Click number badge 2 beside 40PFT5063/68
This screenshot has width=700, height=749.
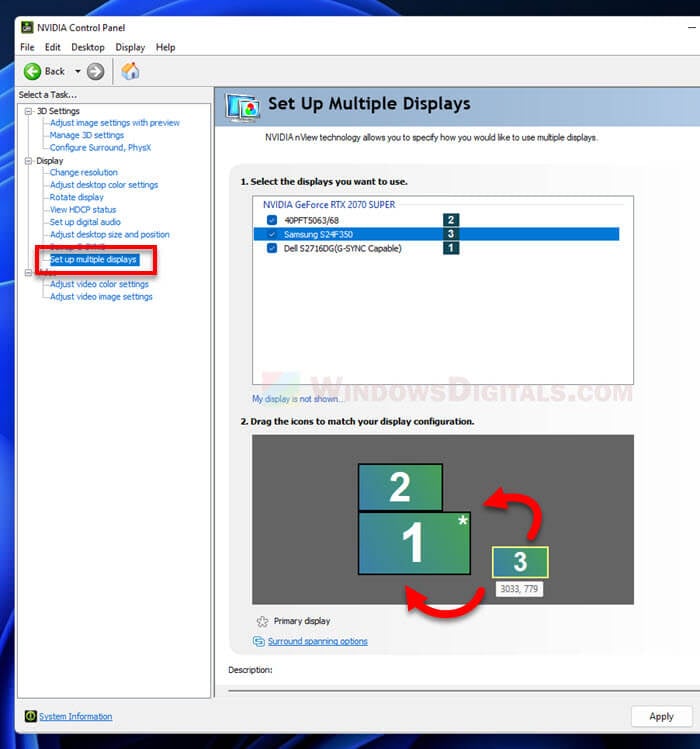point(451,220)
